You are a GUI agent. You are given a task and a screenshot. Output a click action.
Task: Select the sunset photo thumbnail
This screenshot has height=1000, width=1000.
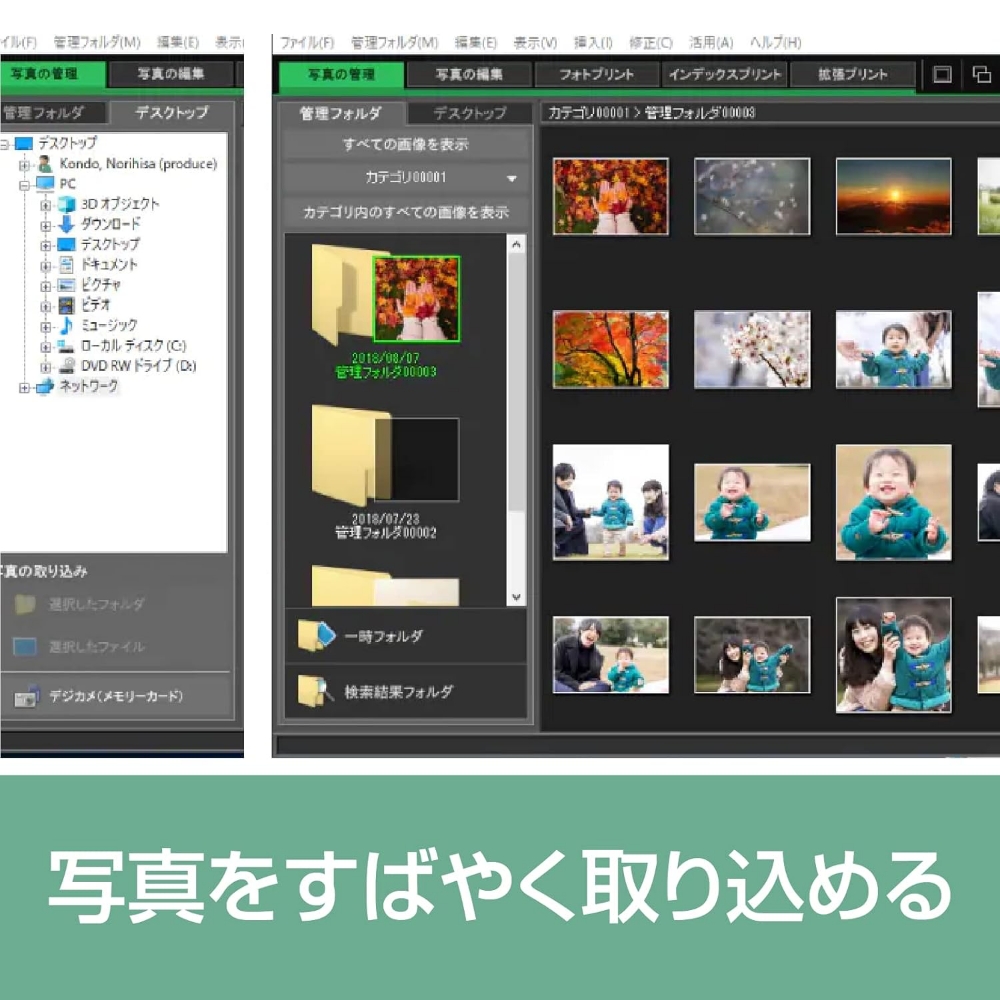(x=893, y=196)
